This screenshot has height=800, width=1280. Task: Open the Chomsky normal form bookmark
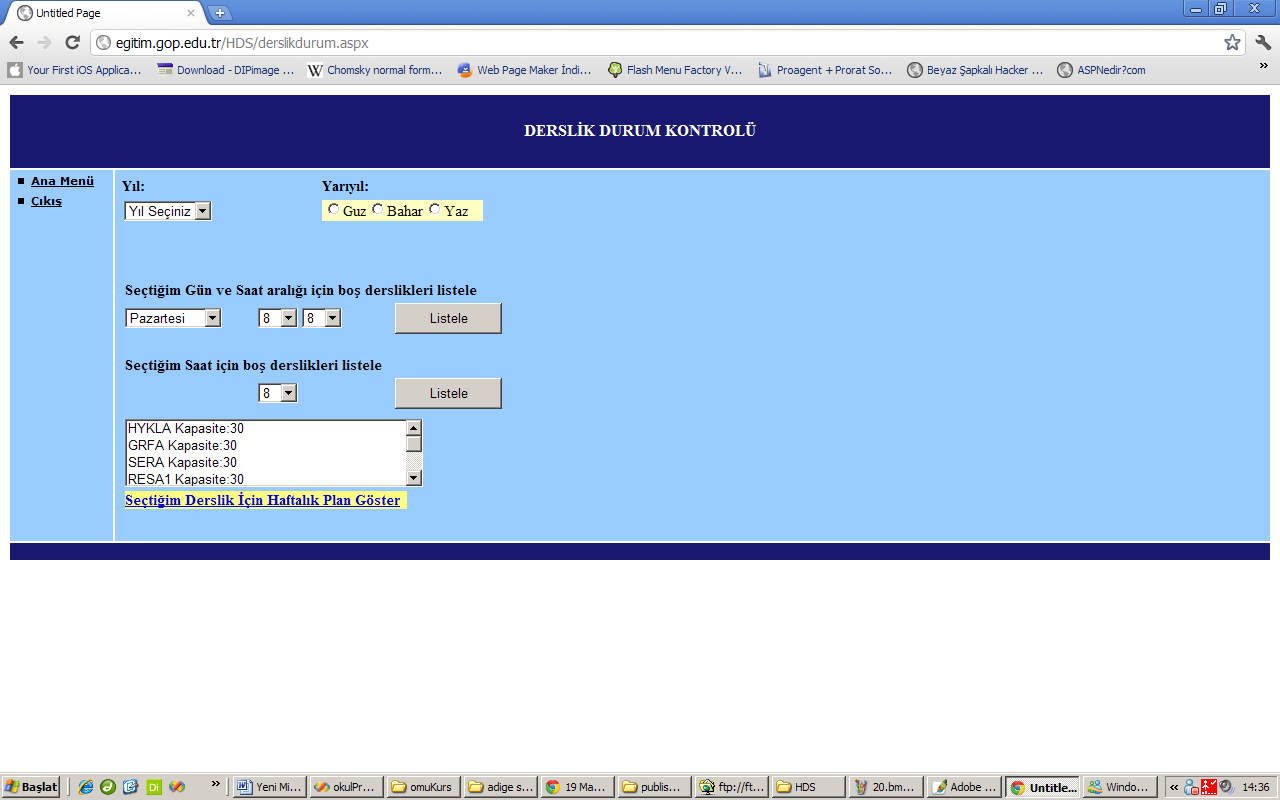tap(375, 70)
